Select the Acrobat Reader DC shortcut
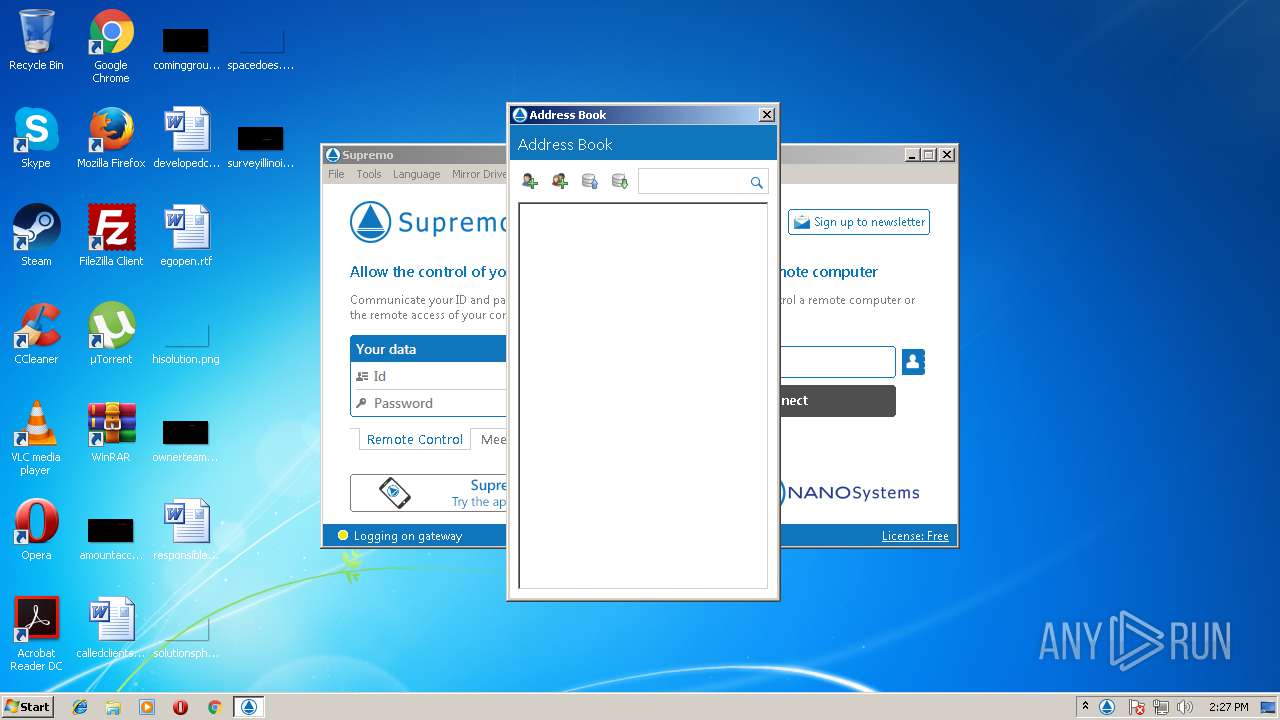 point(36,634)
